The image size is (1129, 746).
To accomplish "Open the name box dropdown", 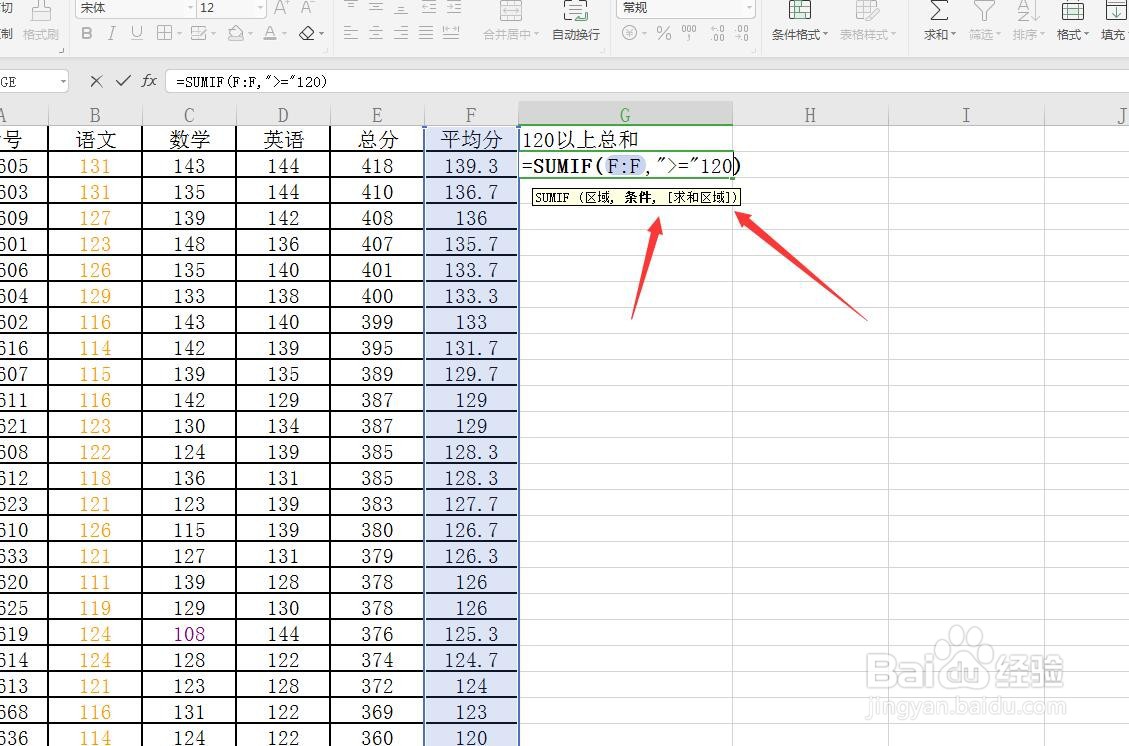I will pos(63,81).
